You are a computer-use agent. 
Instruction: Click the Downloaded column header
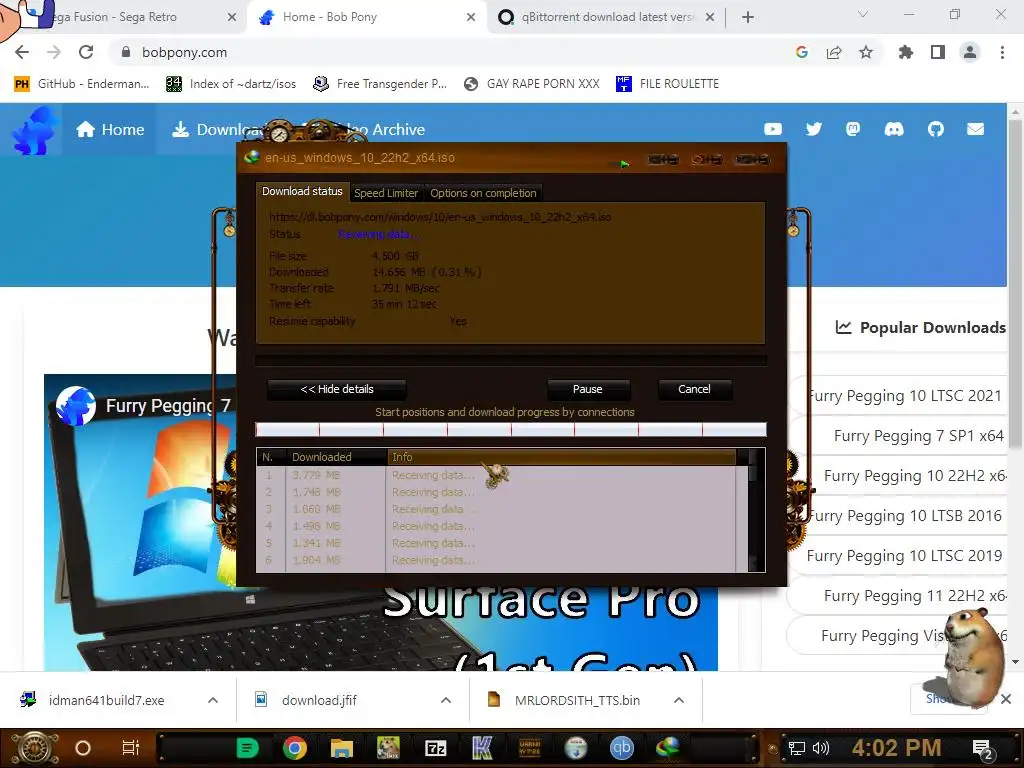[x=336, y=457]
